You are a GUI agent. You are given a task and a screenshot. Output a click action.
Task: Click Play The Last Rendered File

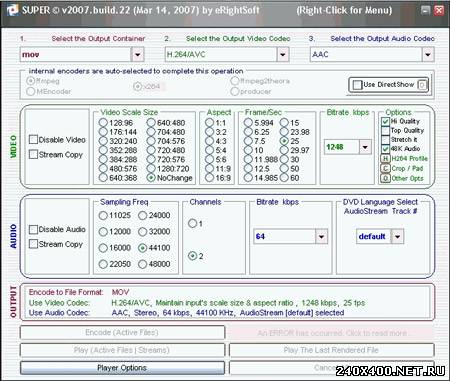(332, 350)
